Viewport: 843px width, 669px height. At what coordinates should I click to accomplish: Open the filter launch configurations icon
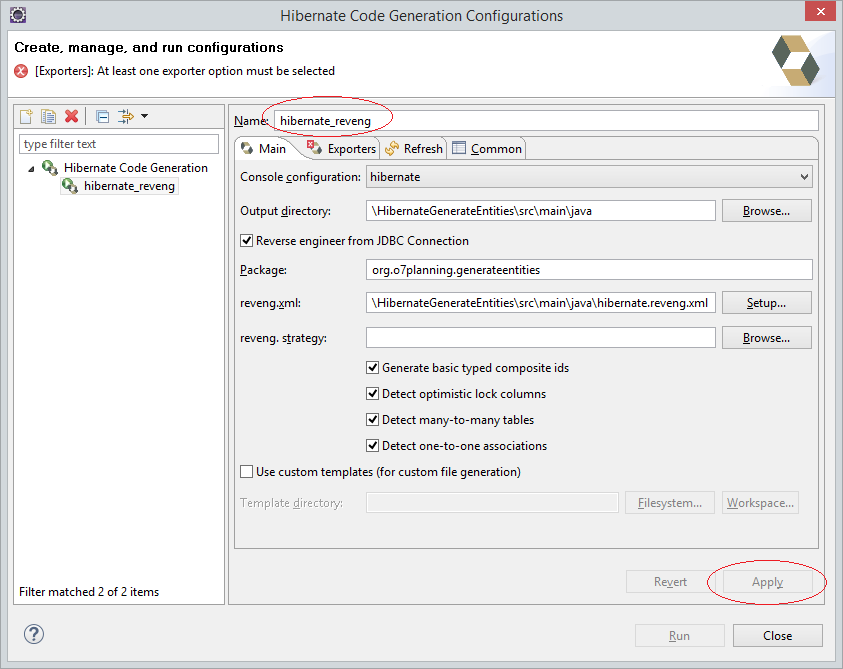tap(126, 116)
